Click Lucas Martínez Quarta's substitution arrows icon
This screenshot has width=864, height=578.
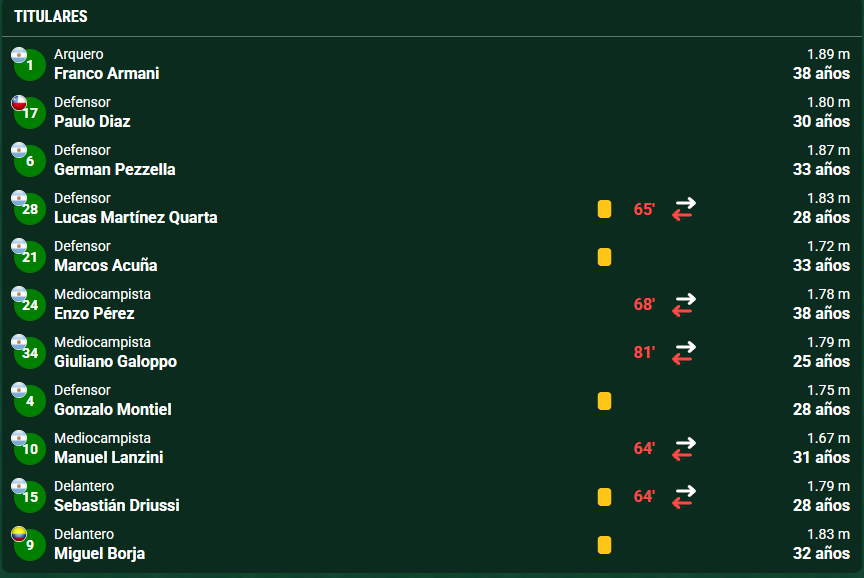pyautogui.click(x=684, y=209)
